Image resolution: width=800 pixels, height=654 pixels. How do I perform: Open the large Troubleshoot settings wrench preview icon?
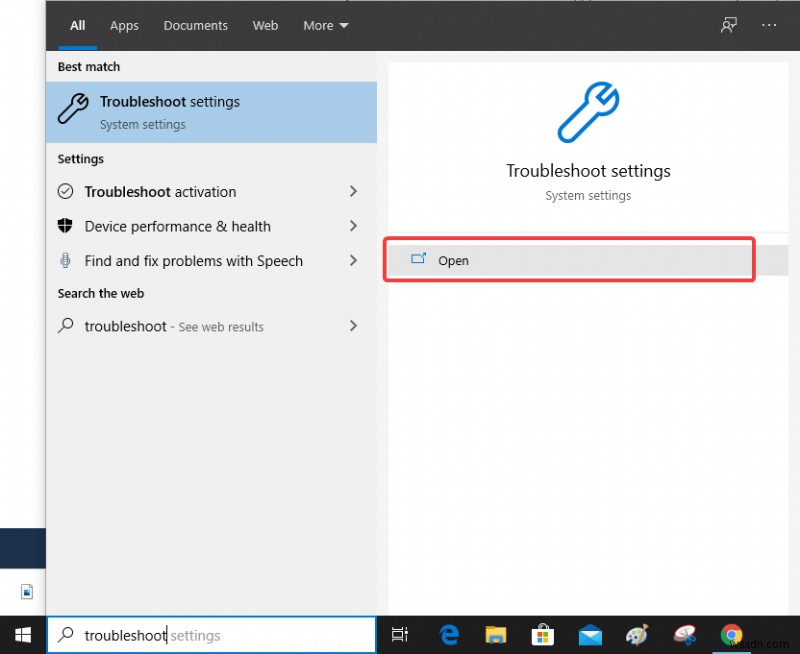click(x=588, y=113)
